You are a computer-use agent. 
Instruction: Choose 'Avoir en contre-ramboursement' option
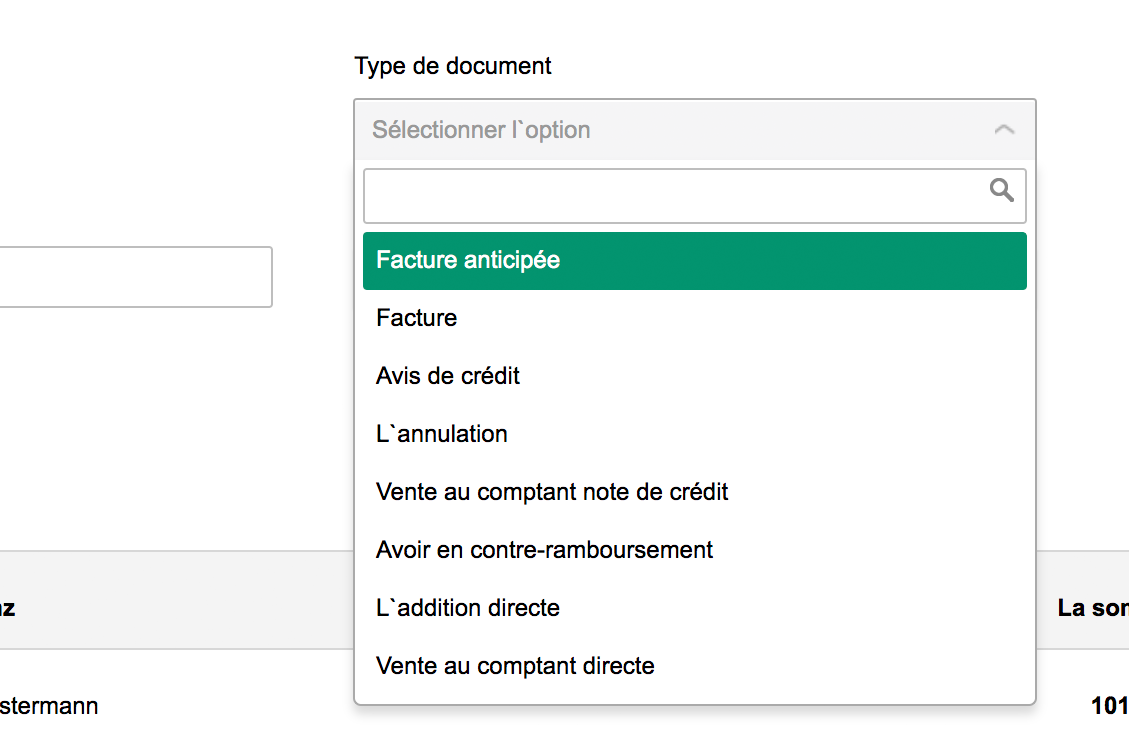(x=544, y=550)
